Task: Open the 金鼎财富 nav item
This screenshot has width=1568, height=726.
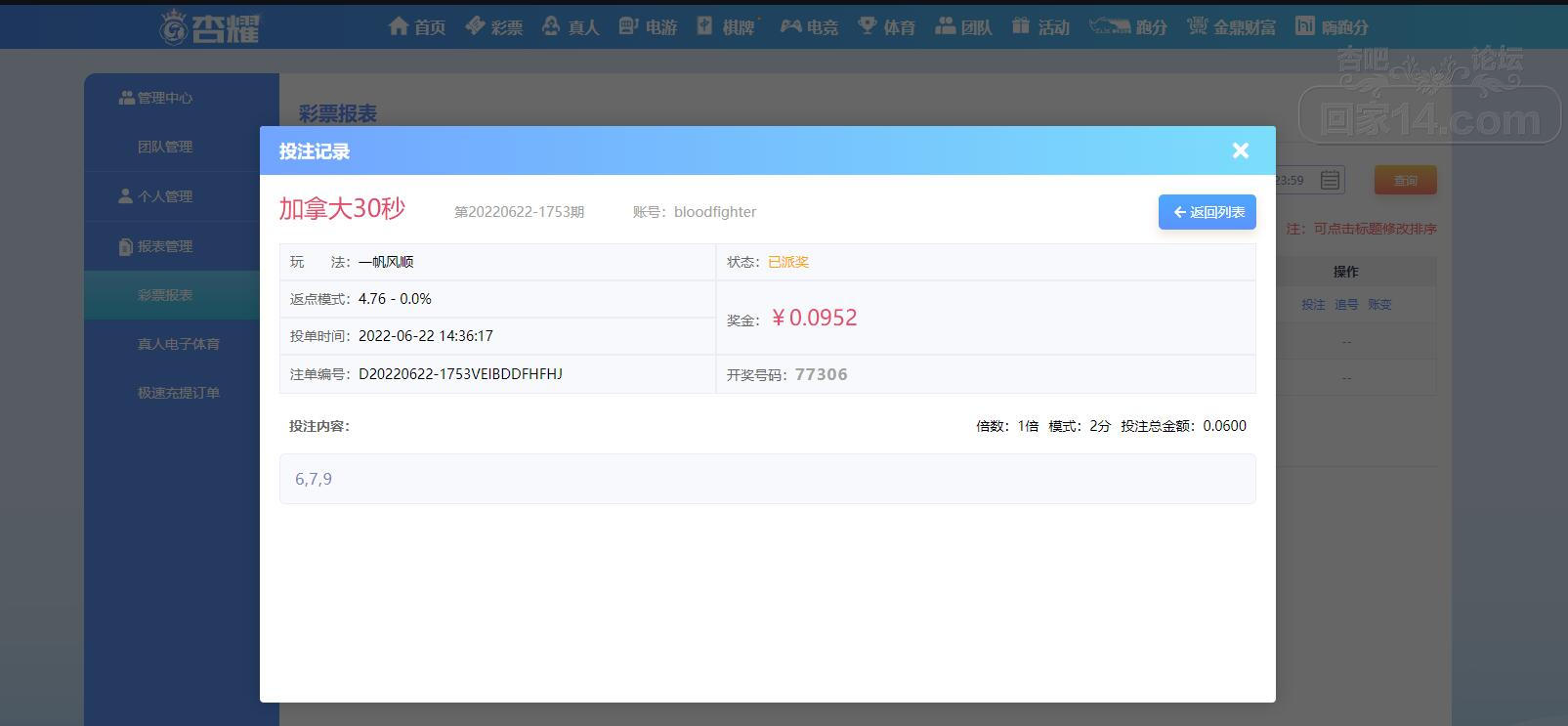Action: 1231,26
